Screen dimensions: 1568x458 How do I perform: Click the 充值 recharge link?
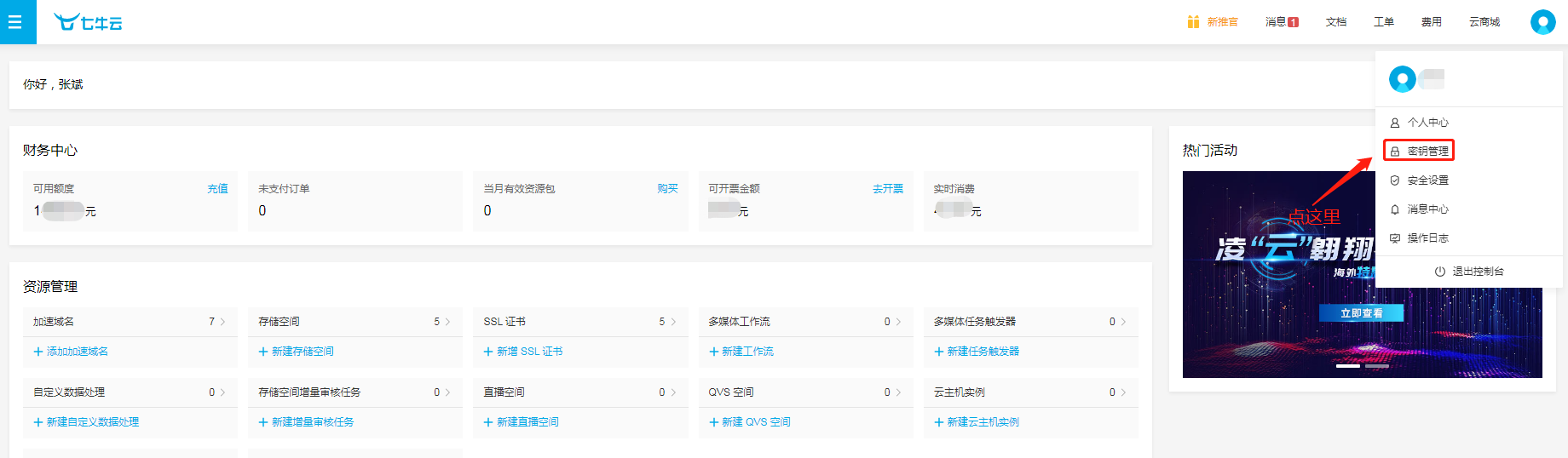217,189
